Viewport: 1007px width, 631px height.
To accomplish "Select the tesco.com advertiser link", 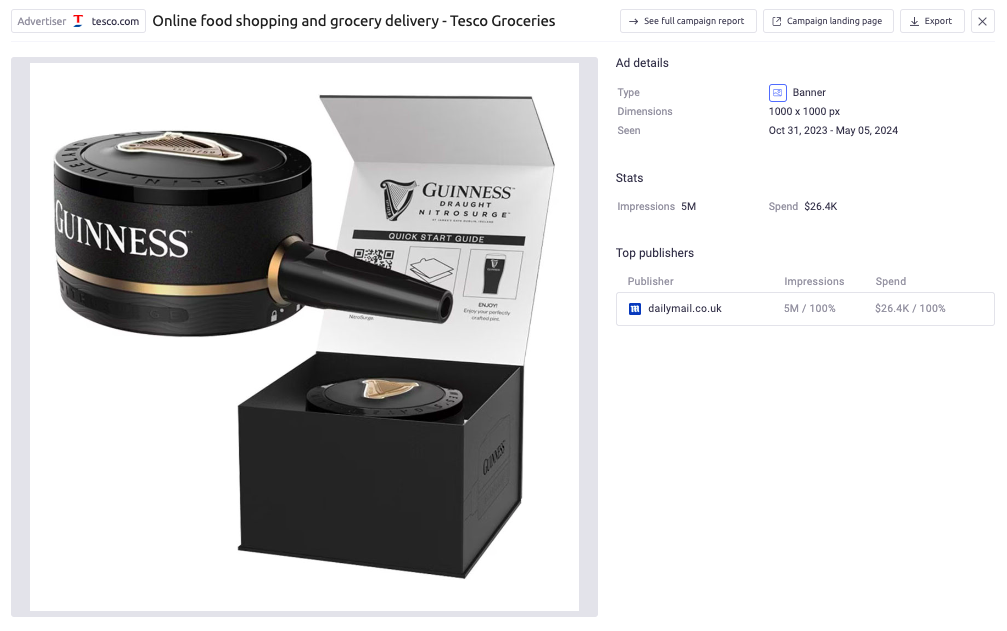I will (x=115, y=21).
